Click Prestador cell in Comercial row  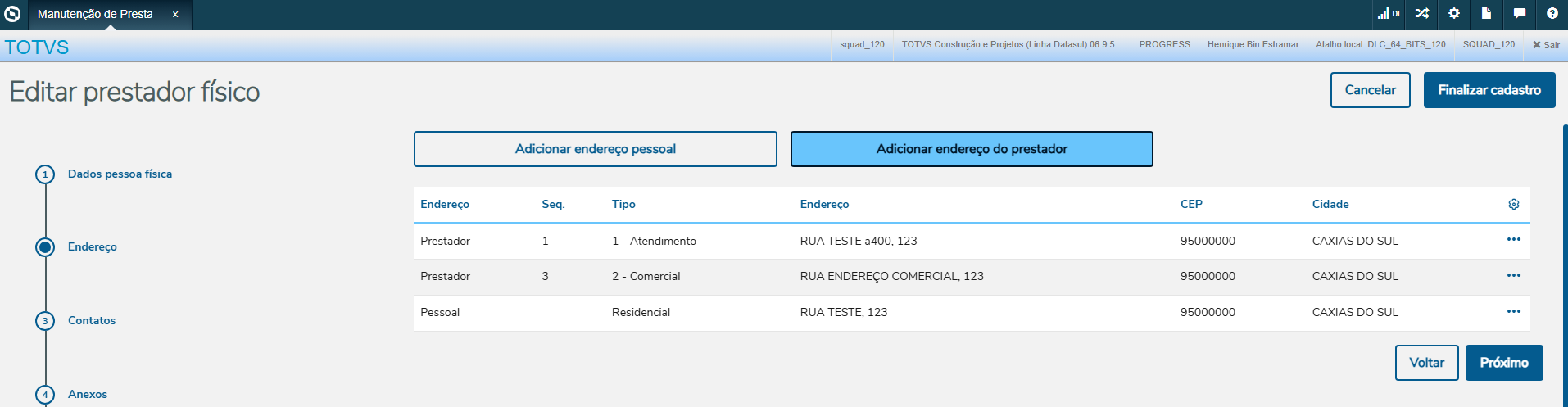point(445,276)
